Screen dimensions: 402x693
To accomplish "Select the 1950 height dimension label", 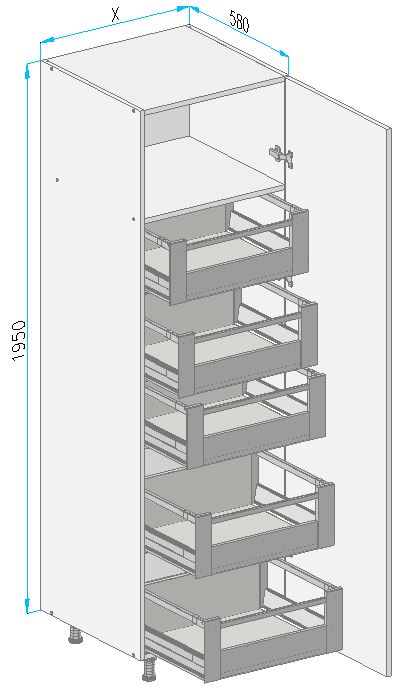I will click(19, 341).
